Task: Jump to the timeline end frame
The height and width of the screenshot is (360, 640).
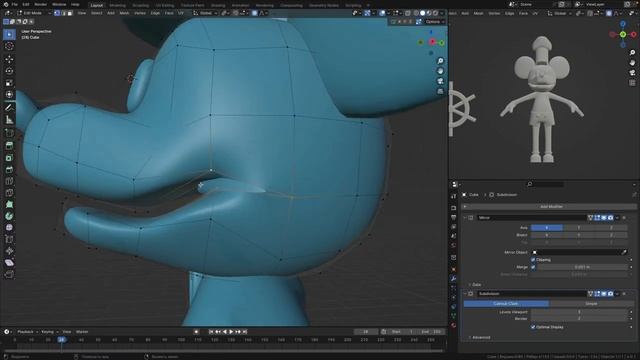Action: tap(244, 332)
